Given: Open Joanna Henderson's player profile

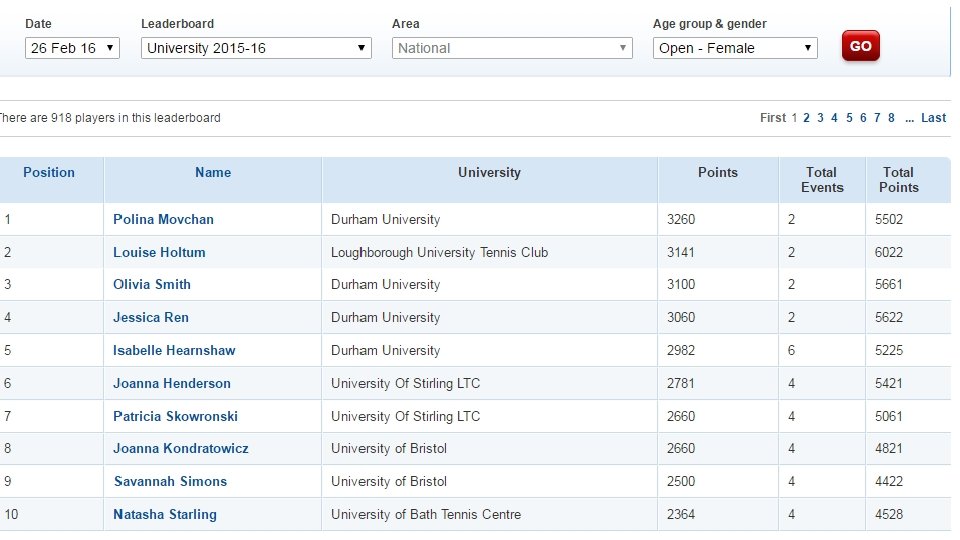Looking at the screenshot, I should pyautogui.click(x=172, y=384).
